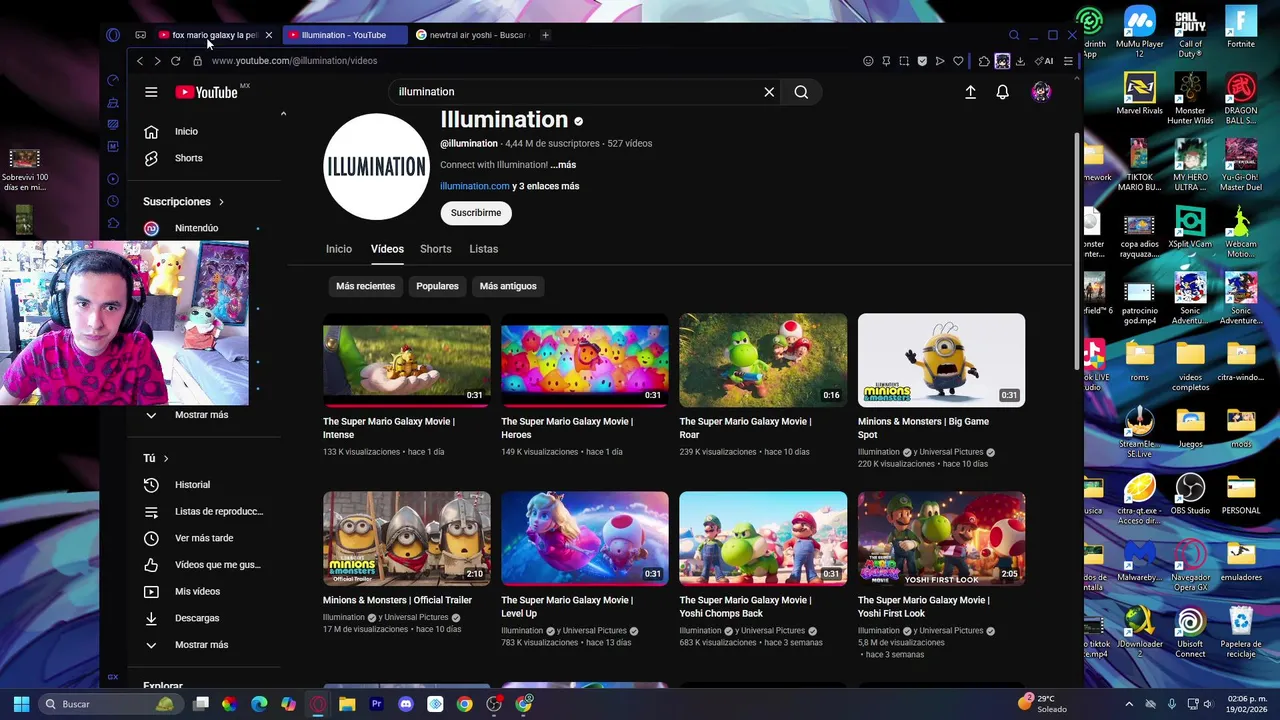Switch to 'newtral air yoshi' browser tab
This screenshot has height=720, width=1280.
(470, 35)
